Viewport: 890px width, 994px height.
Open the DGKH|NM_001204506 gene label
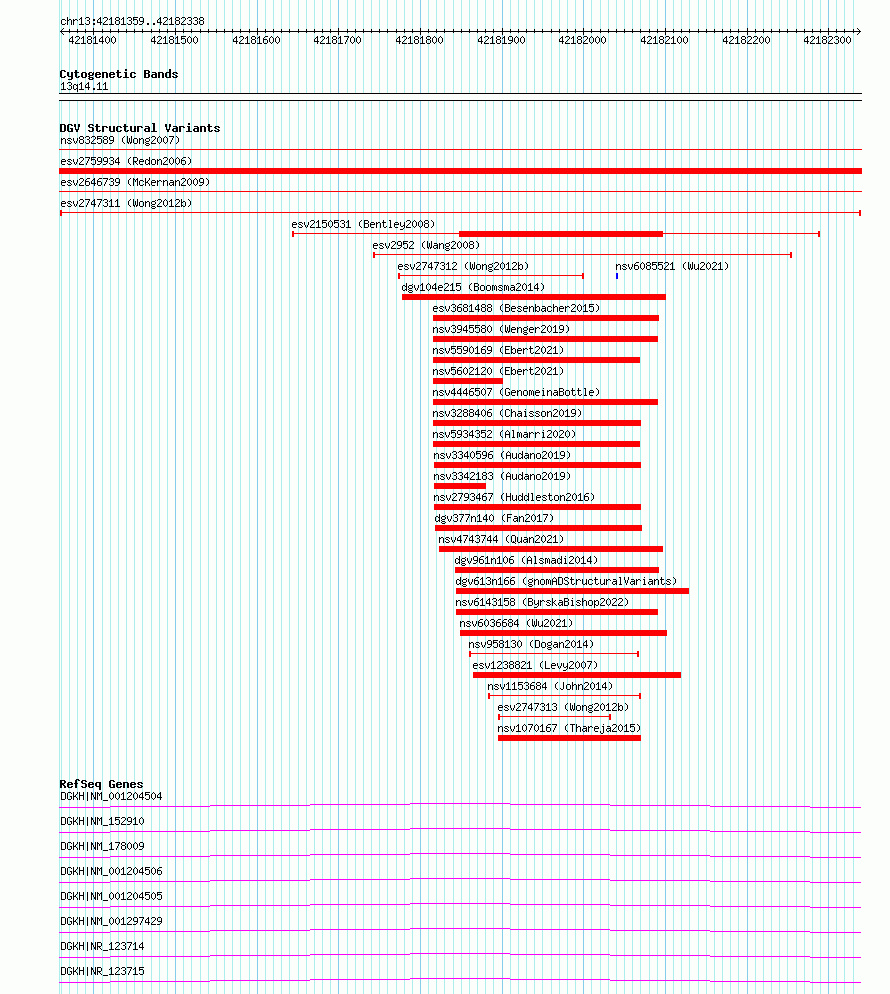pos(111,871)
